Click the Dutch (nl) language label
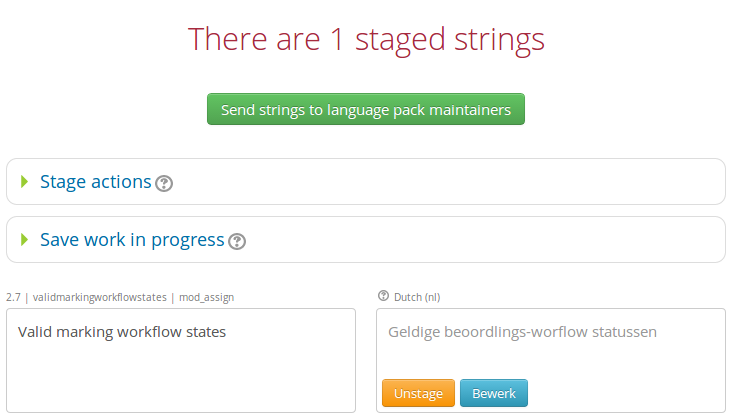 coord(418,297)
